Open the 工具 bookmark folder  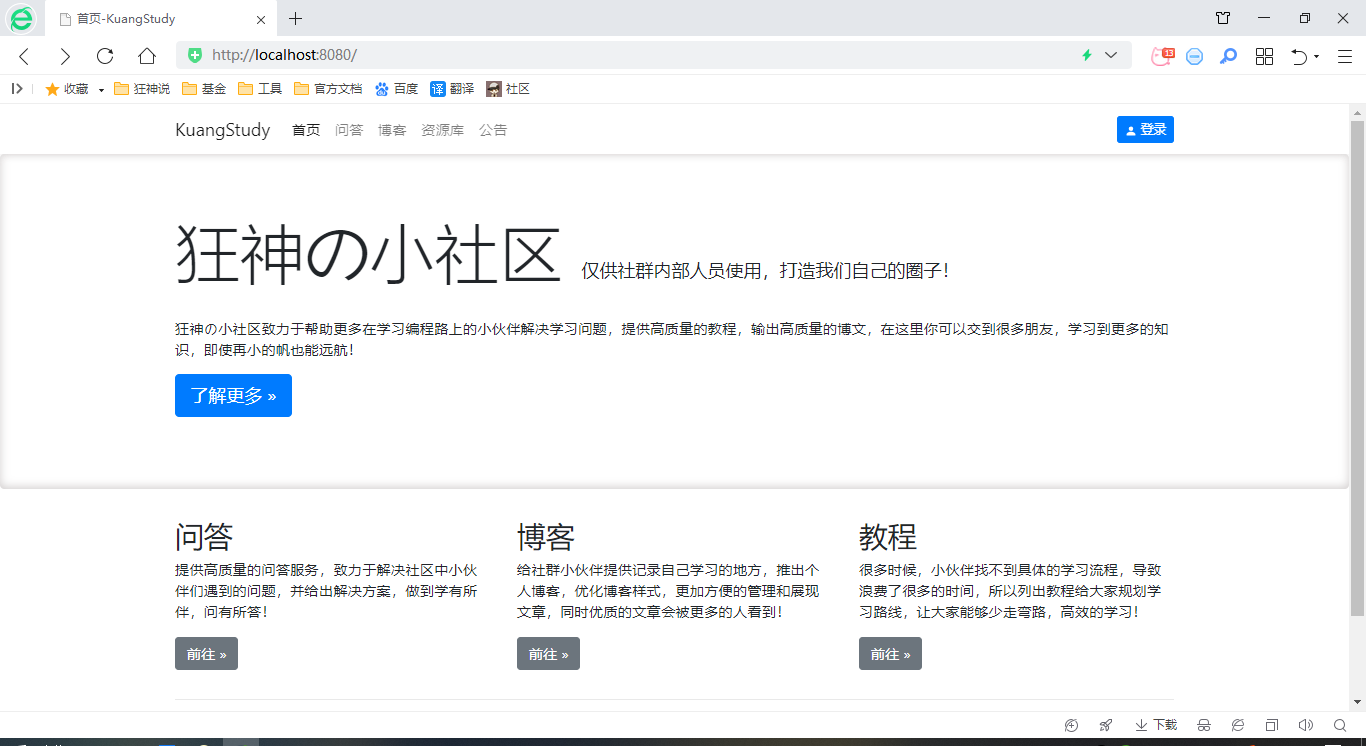coord(260,89)
